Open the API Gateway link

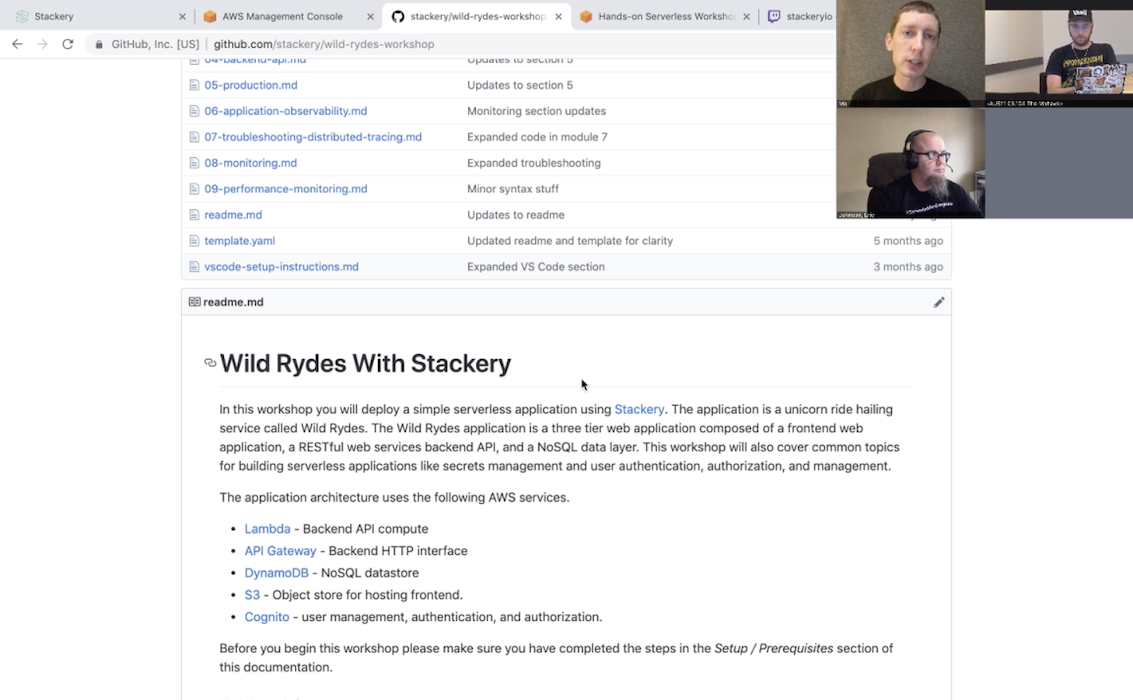(280, 551)
